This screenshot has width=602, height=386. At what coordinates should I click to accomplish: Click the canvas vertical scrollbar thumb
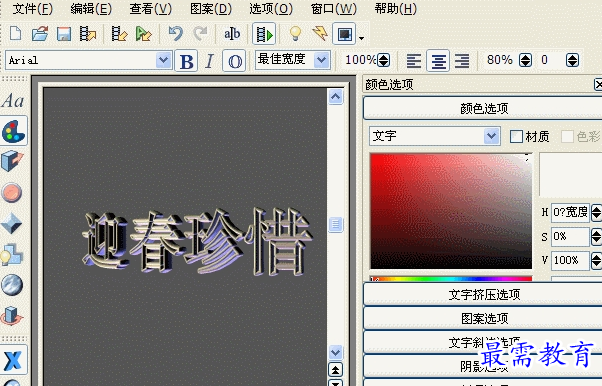336,224
